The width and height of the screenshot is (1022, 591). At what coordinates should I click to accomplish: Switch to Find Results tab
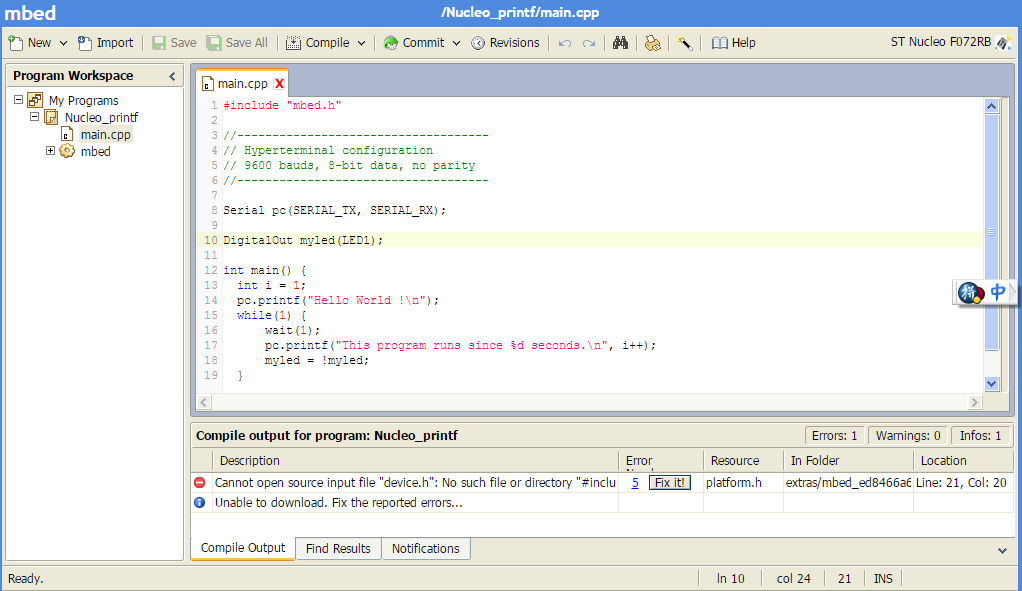(x=338, y=549)
